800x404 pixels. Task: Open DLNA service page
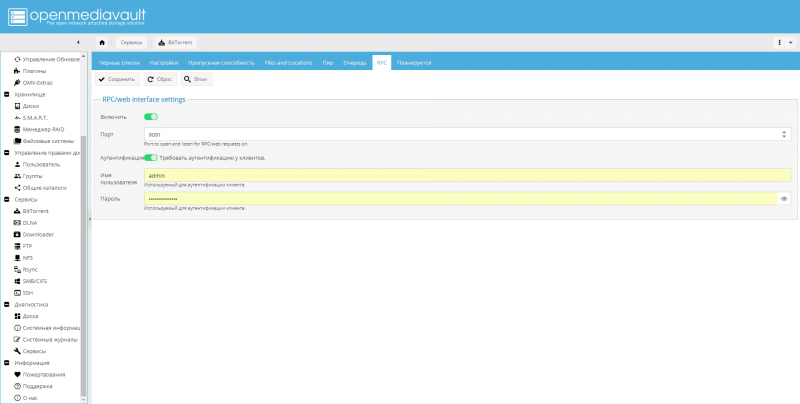point(30,223)
